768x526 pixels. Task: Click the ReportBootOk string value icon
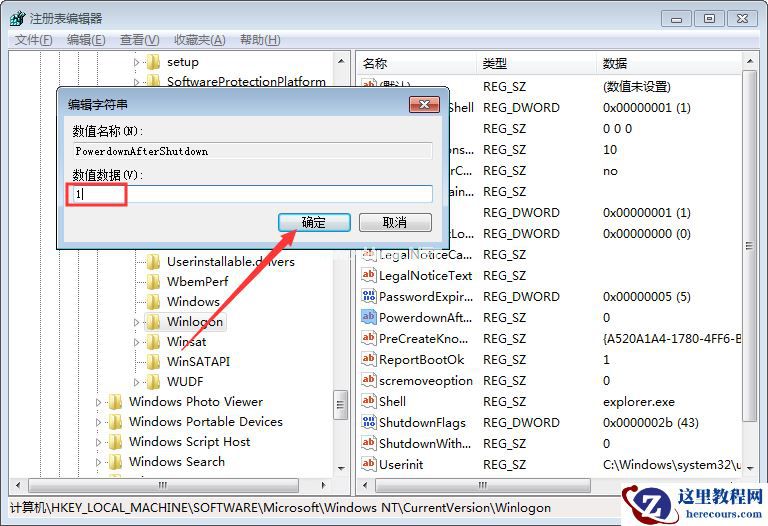coord(368,359)
